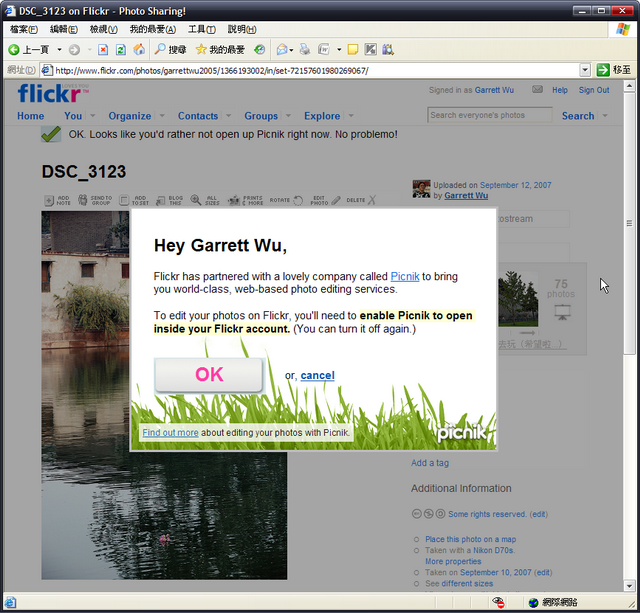Image resolution: width=640 pixels, height=613 pixels.
Task: Click the Prints & More tool
Action: pos(245,200)
